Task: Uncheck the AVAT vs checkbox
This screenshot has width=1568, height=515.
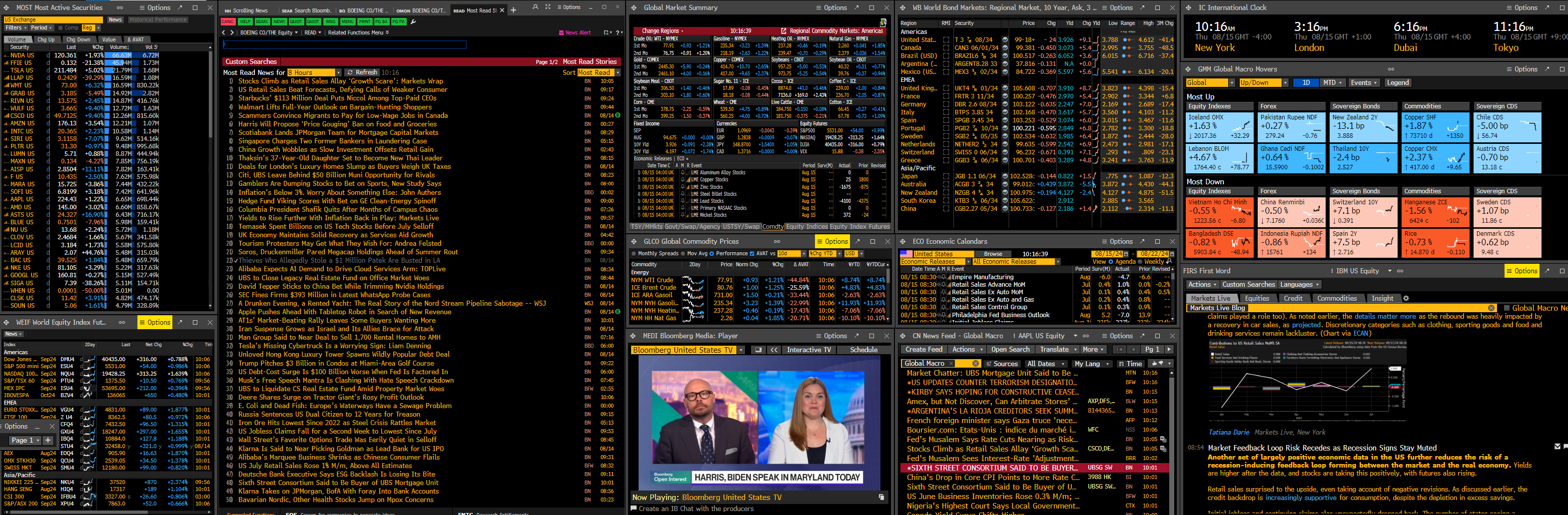Action: coord(752,254)
